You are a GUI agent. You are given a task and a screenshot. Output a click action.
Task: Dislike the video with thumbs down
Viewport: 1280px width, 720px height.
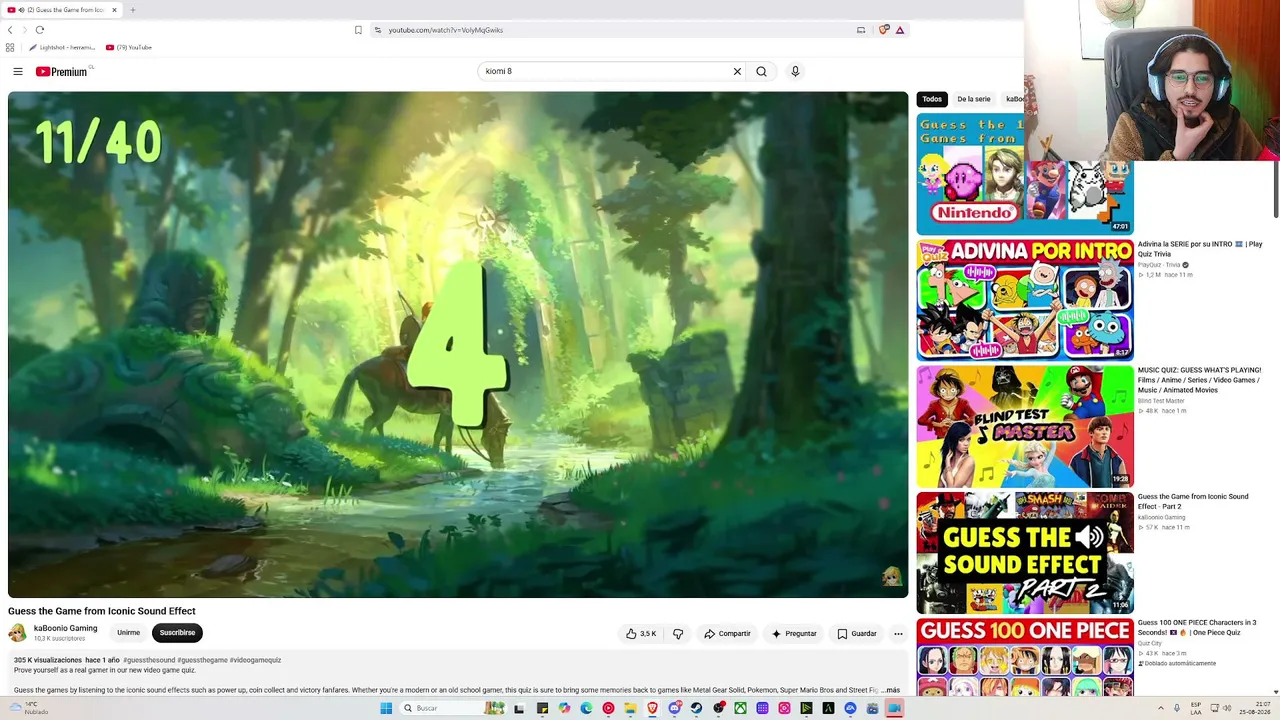[x=678, y=633]
